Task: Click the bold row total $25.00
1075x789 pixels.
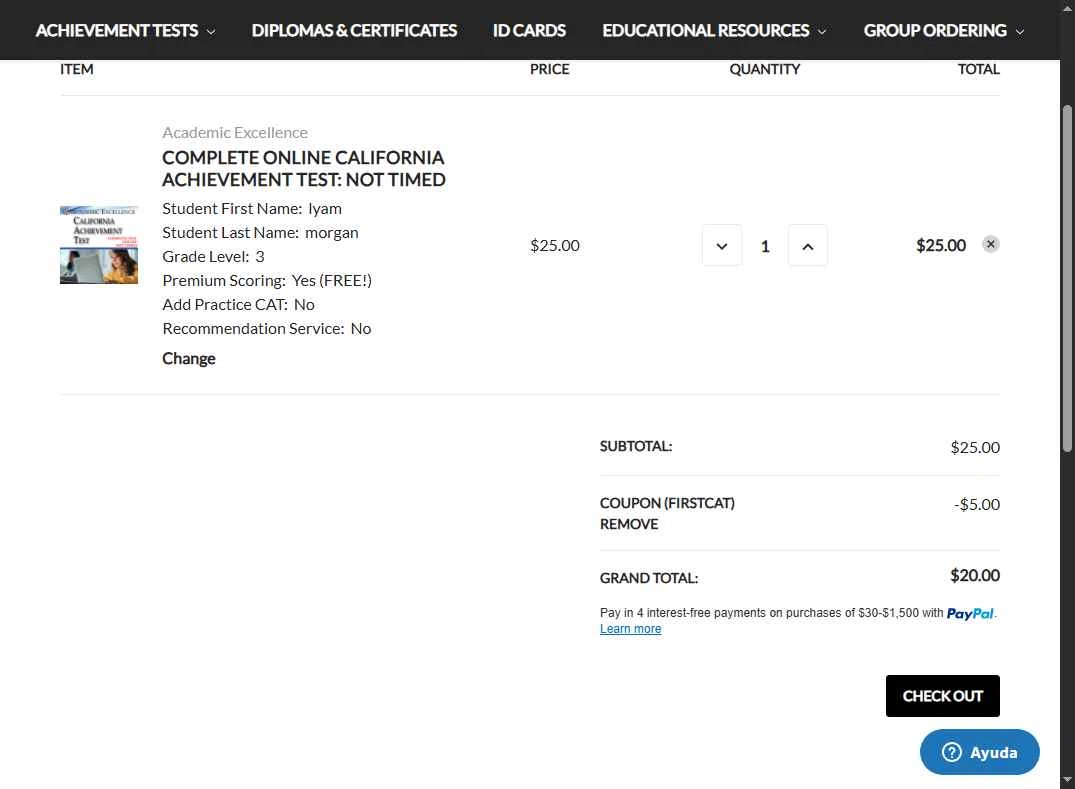Action: (941, 245)
